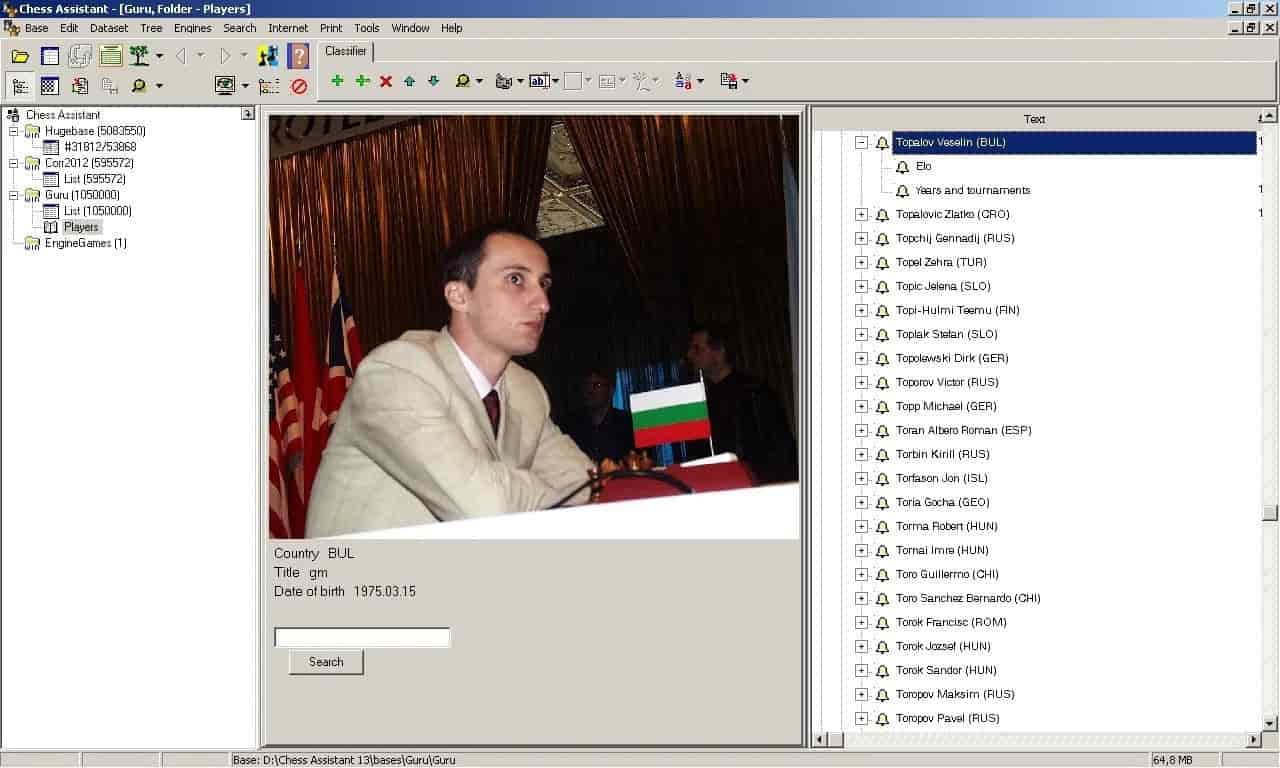The width and height of the screenshot is (1280, 768).
Task: Click the player search text field
Action: point(362,638)
